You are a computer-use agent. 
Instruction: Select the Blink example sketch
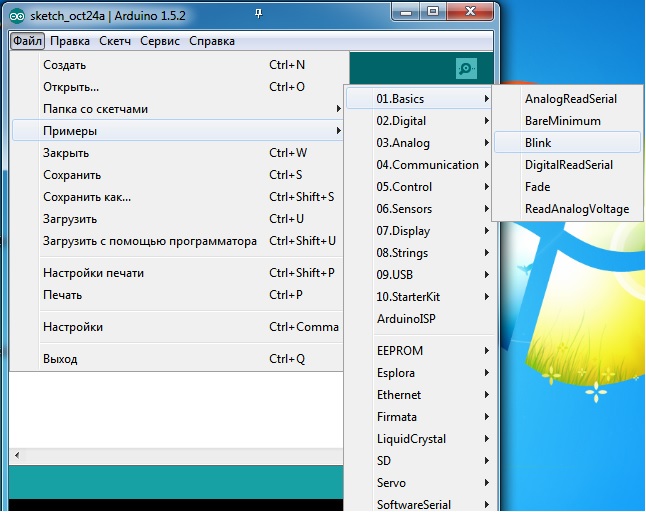tap(538, 143)
